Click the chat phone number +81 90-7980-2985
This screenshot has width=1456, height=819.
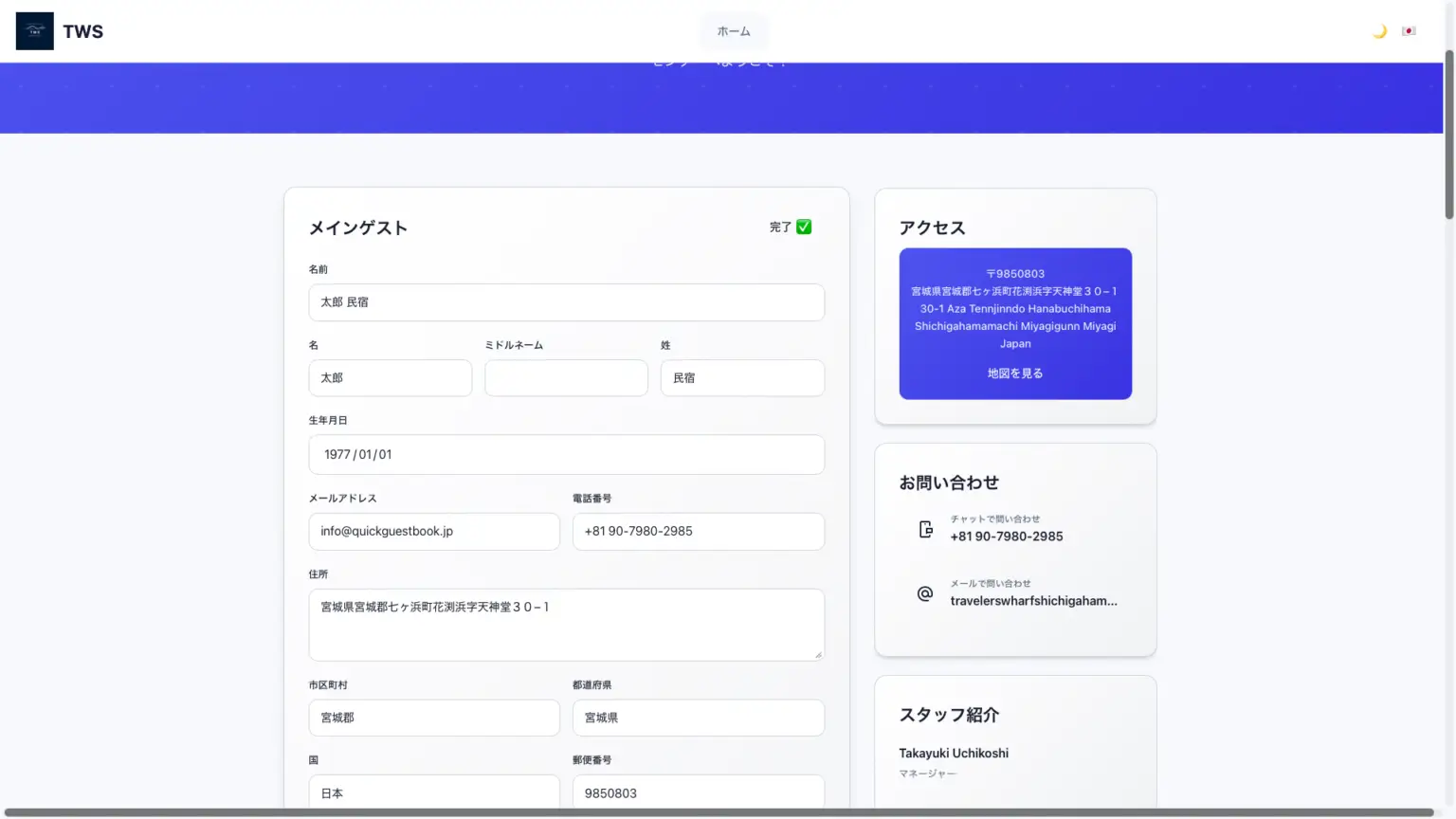point(1006,537)
